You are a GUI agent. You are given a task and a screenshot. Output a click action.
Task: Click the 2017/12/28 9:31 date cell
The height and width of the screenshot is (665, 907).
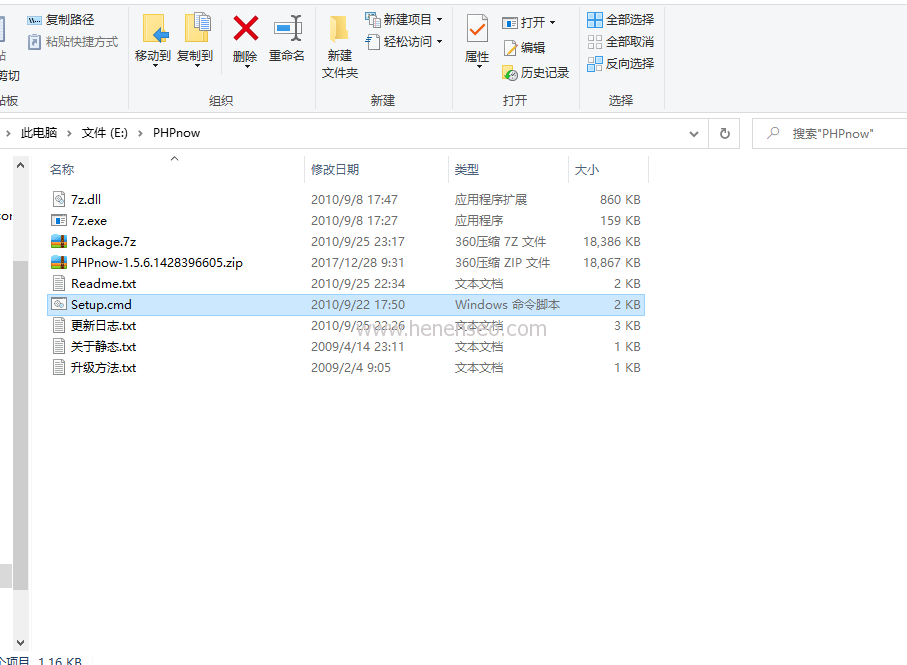click(357, 263)
